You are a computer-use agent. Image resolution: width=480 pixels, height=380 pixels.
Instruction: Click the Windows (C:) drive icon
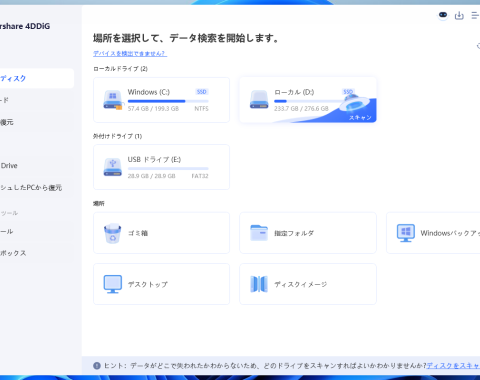[113, 100]
